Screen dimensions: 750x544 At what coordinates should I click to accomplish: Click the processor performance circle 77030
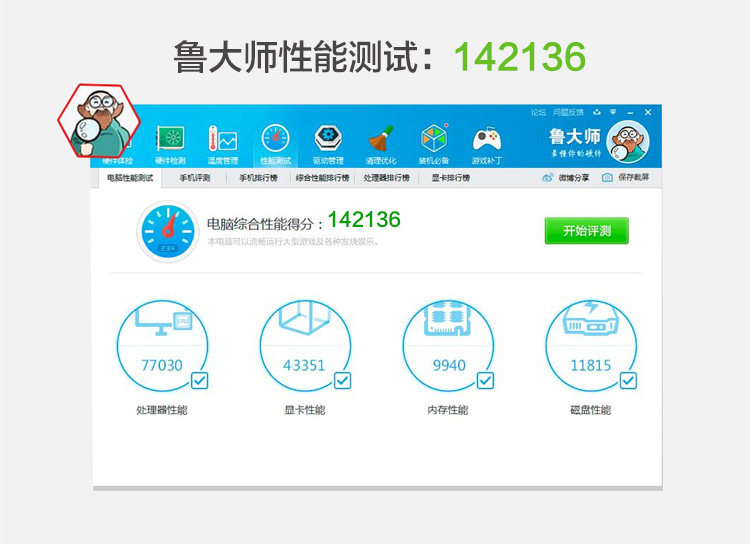(x=163, y=346)
